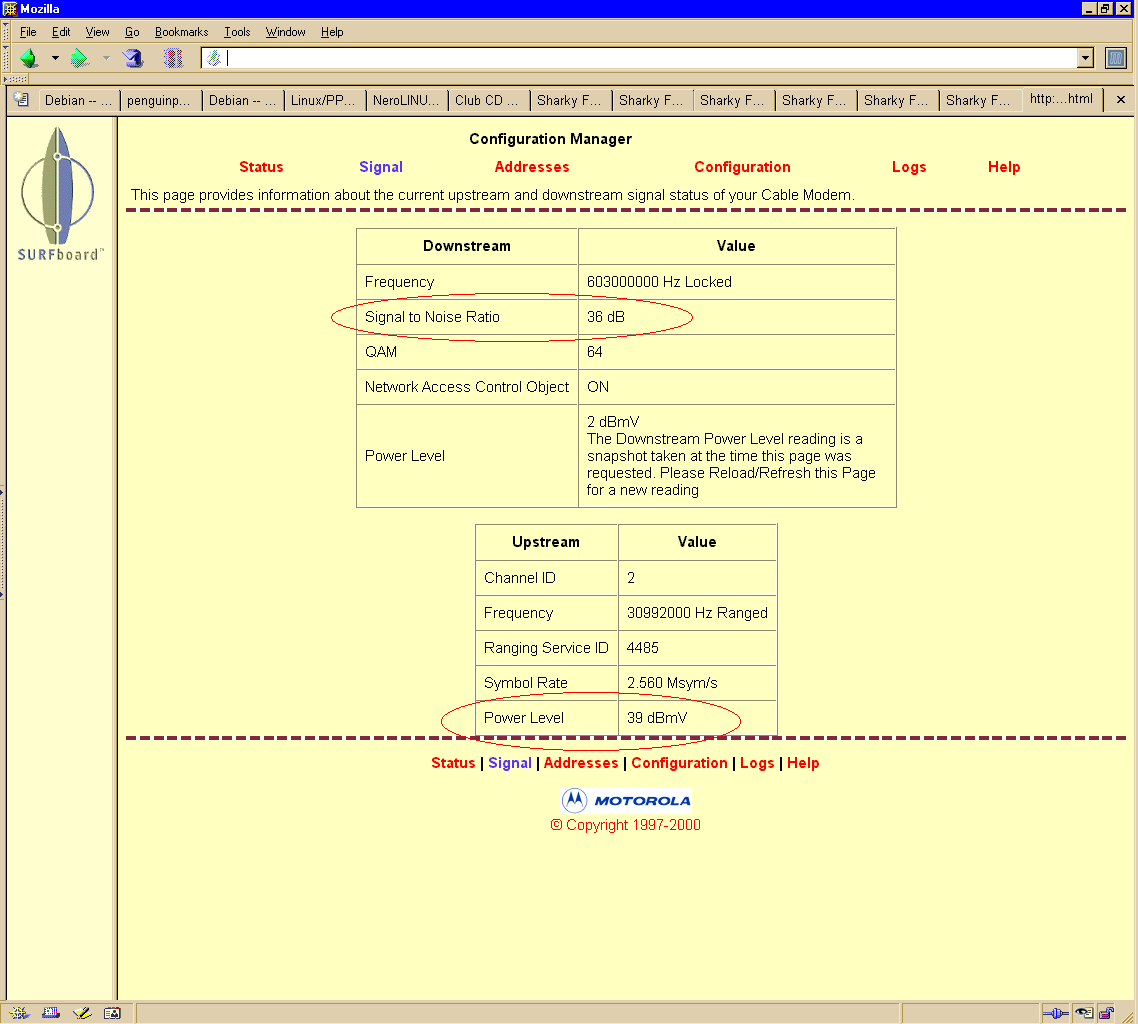1138x1024 pixels.
Task: Collapse the navigation toolbar using its grippy
Action: [5, 58]
